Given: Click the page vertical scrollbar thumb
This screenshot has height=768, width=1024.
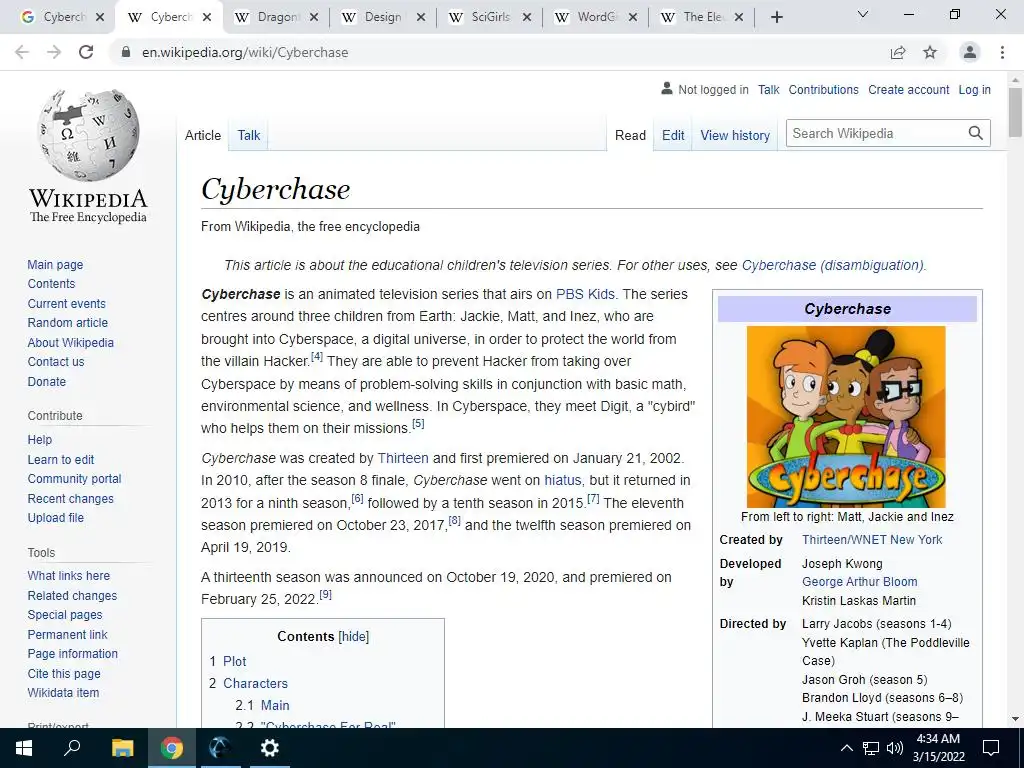Looking at the screenshot, I should click(x=1015, y=112).
